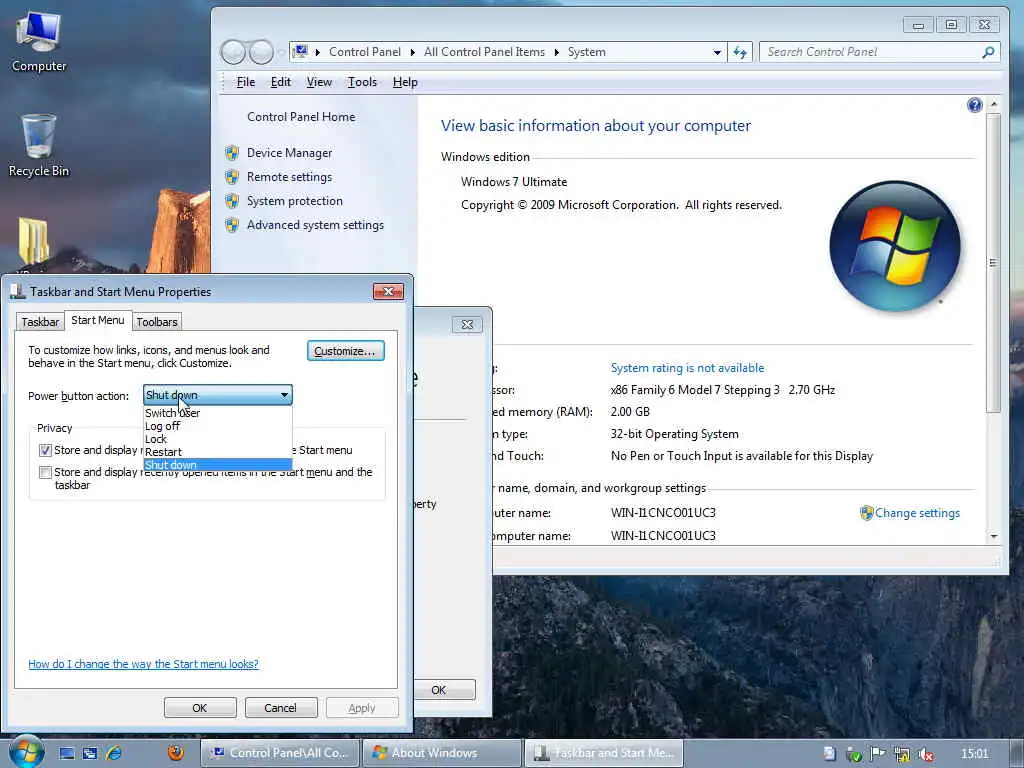Uncheck the first Store and display privacy checkbox

pos(45,450)
